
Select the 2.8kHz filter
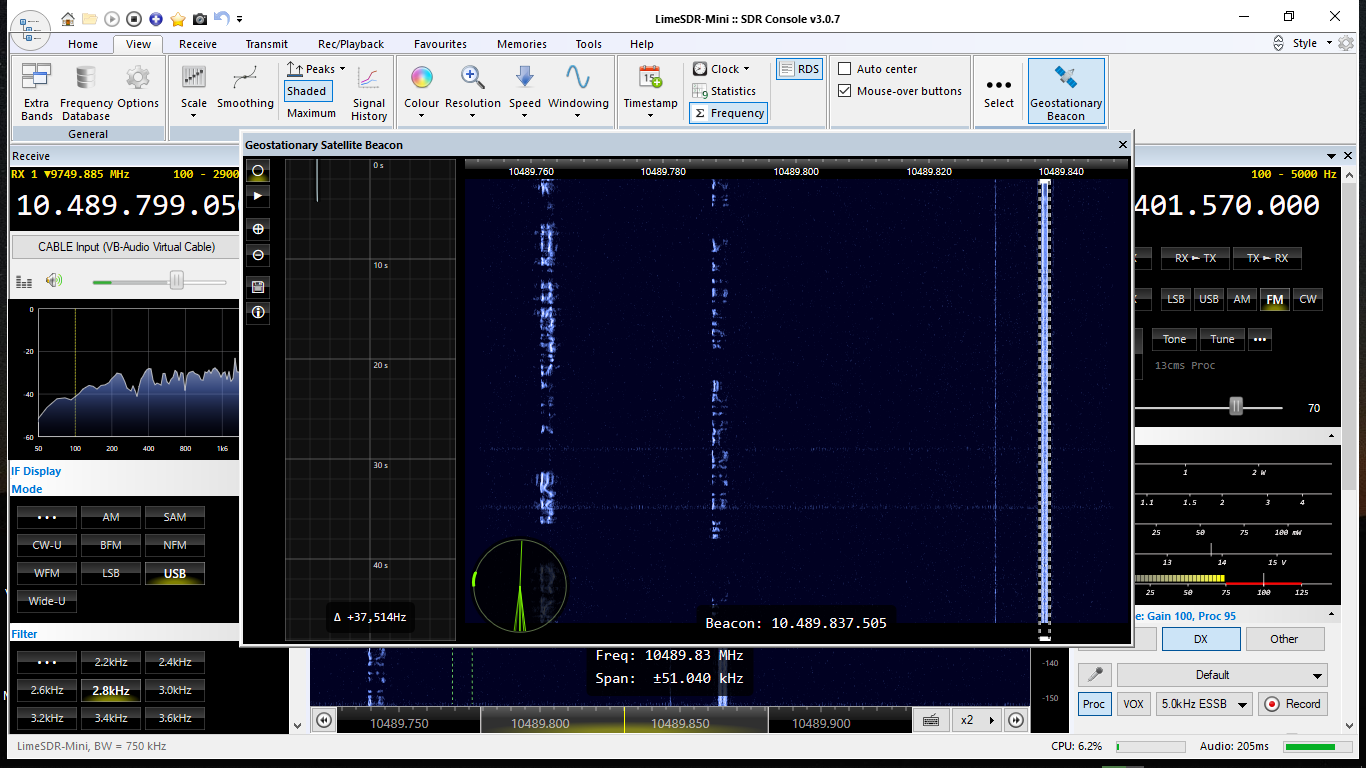(111, 690)
